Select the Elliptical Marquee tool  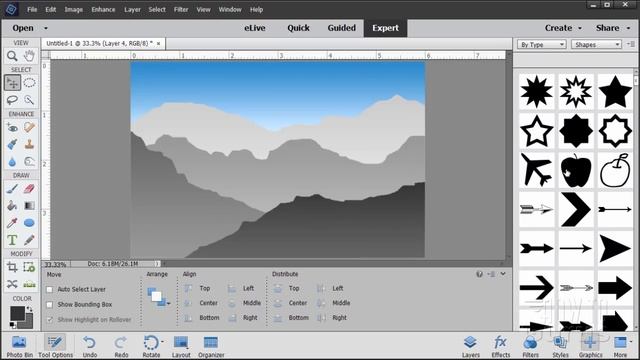[x=29, y=83]
